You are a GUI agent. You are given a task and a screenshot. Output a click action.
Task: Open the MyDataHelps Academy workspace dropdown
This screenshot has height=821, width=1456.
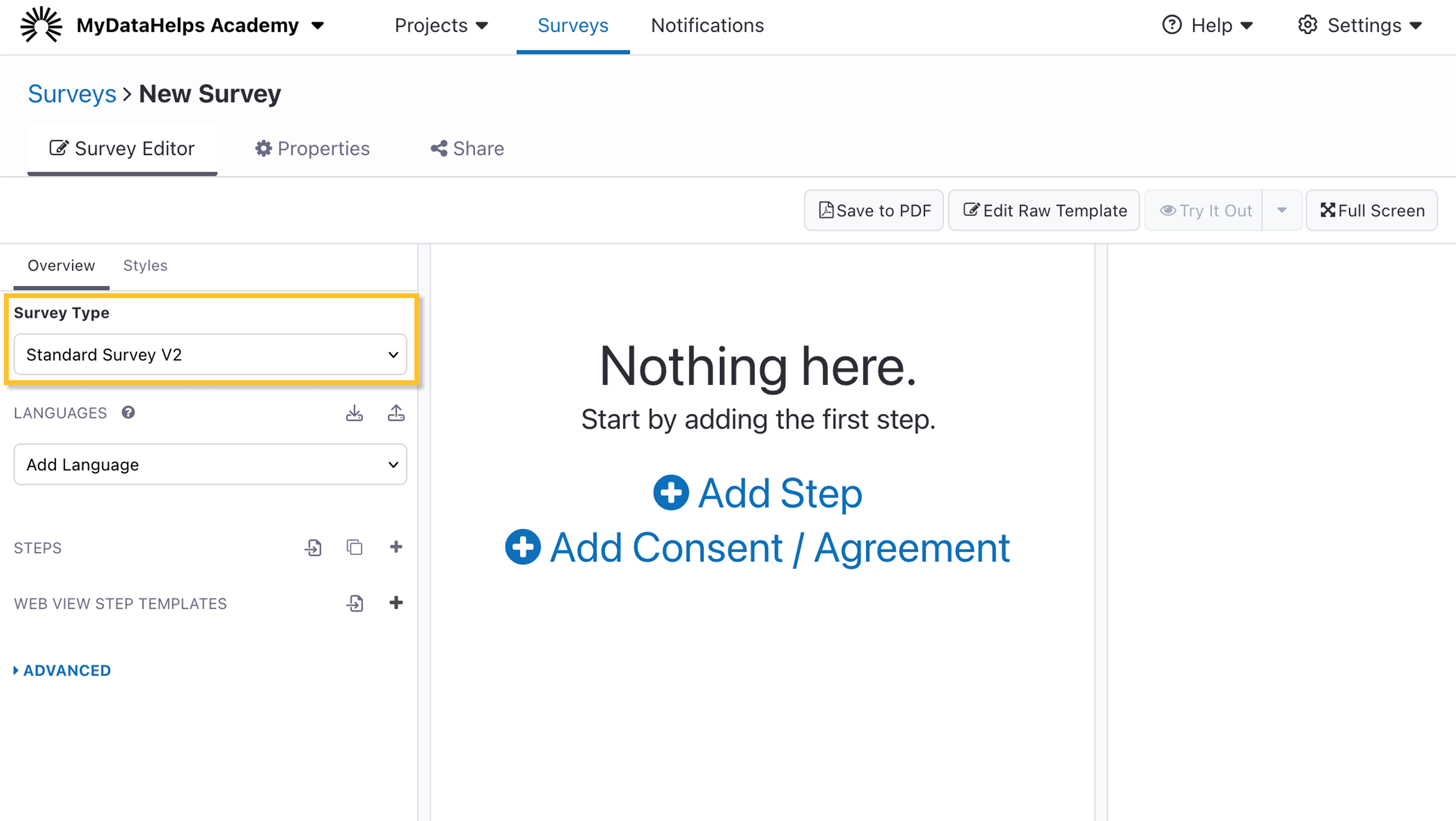point(201,25)
